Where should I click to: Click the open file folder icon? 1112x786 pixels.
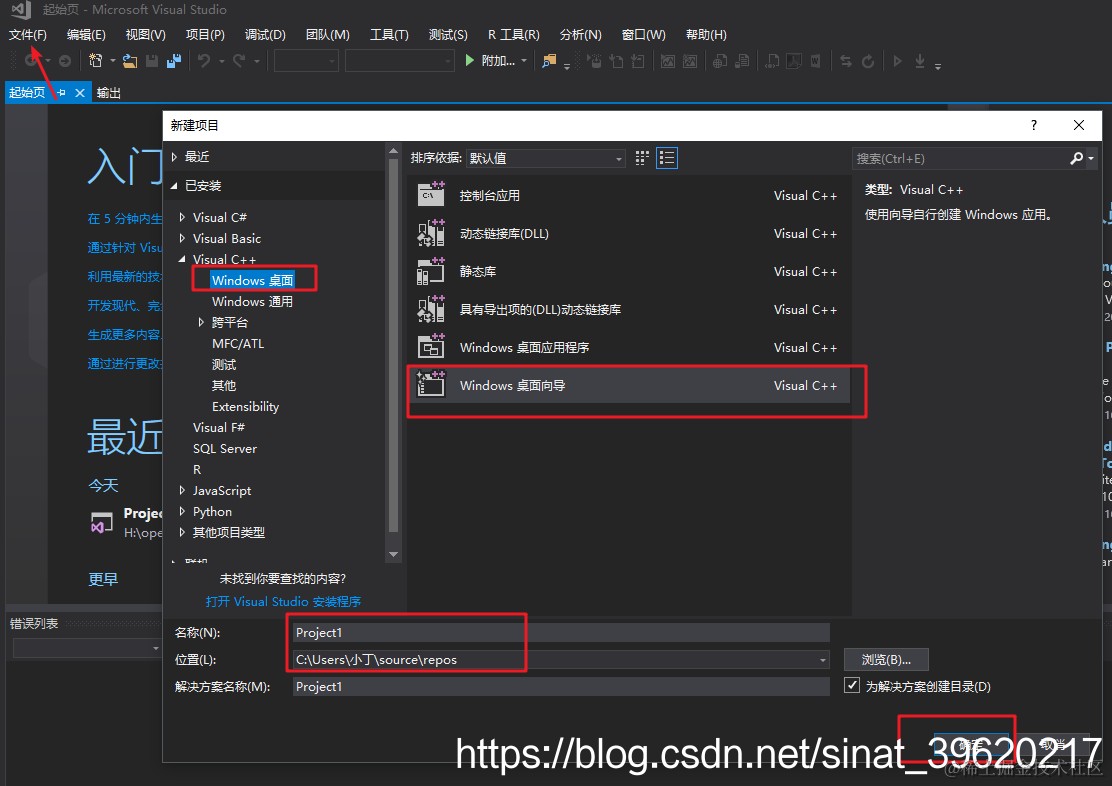click(x=130, y=61)
